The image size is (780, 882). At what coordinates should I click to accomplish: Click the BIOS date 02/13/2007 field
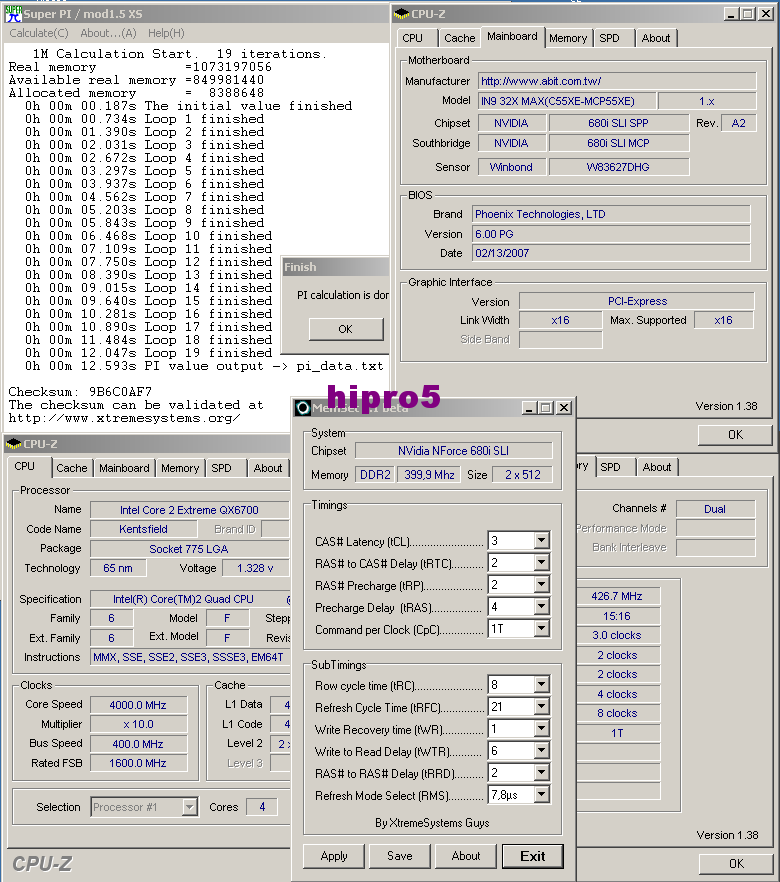(611, 253)
